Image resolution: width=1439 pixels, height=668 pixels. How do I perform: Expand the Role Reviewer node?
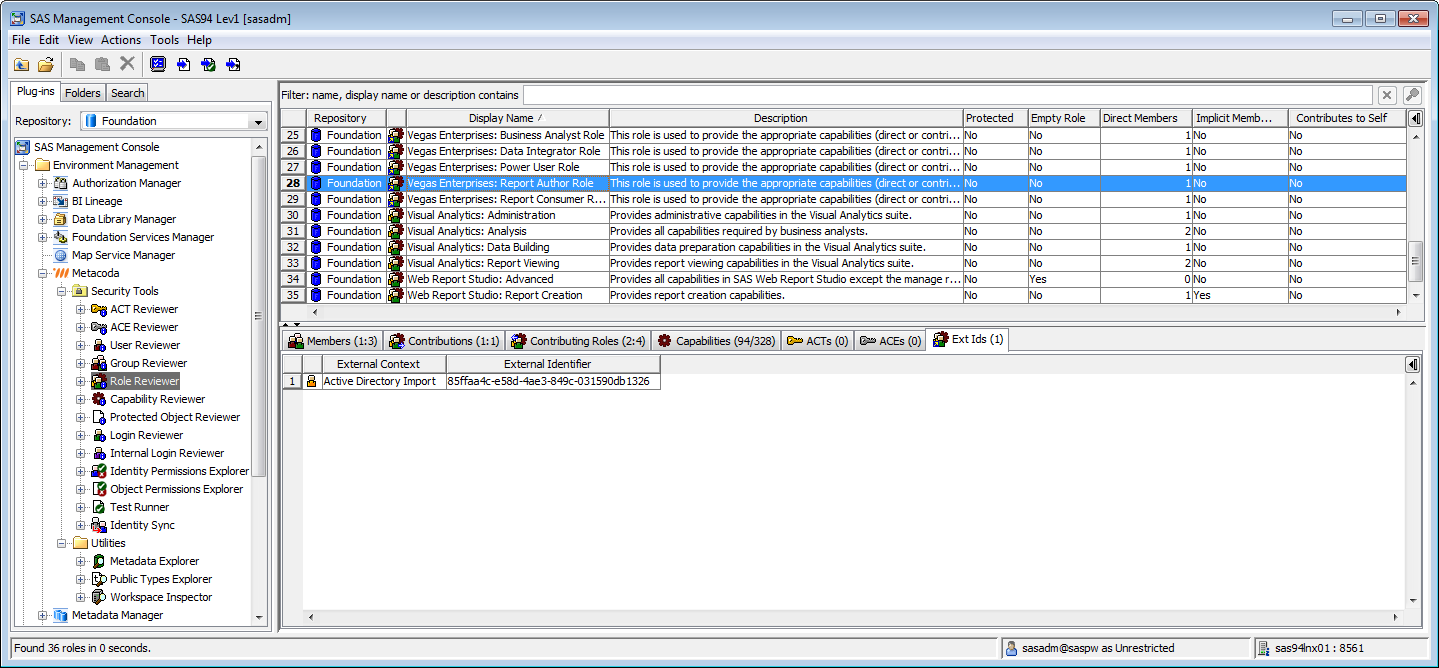(x=81, y=381)
